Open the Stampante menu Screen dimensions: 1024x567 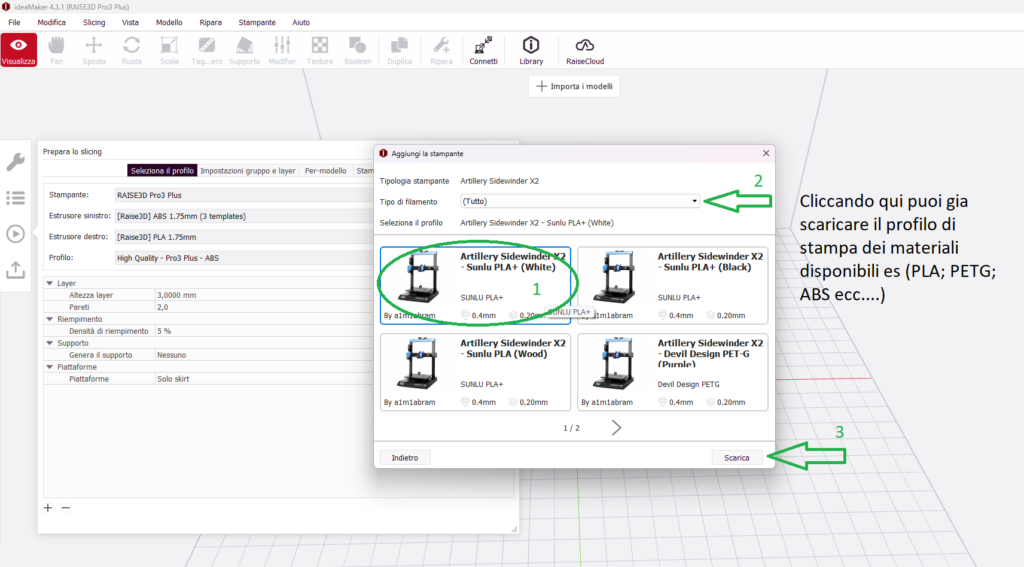(257, 22)
